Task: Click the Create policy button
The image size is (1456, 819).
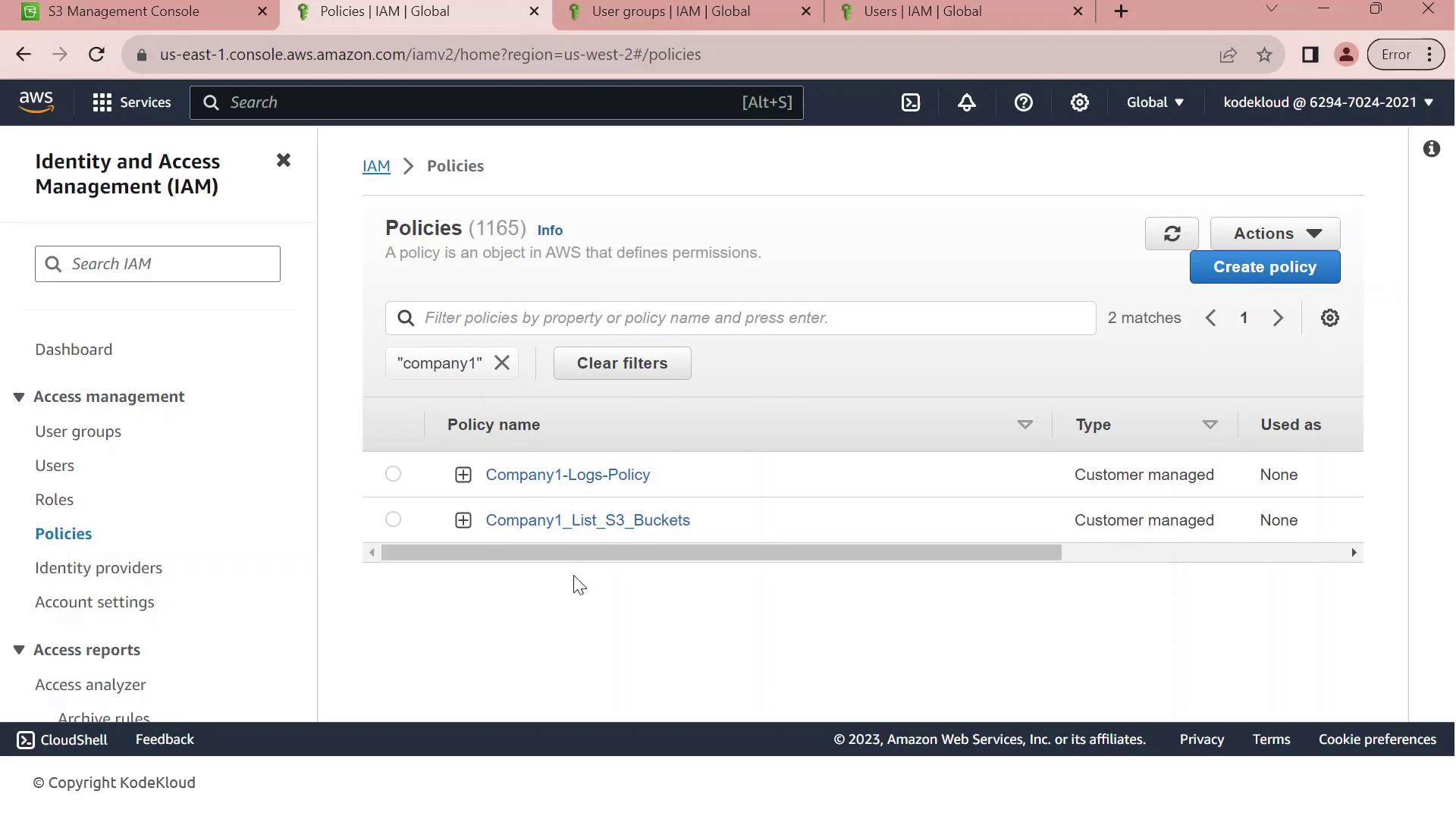Action: (1264, 267)
